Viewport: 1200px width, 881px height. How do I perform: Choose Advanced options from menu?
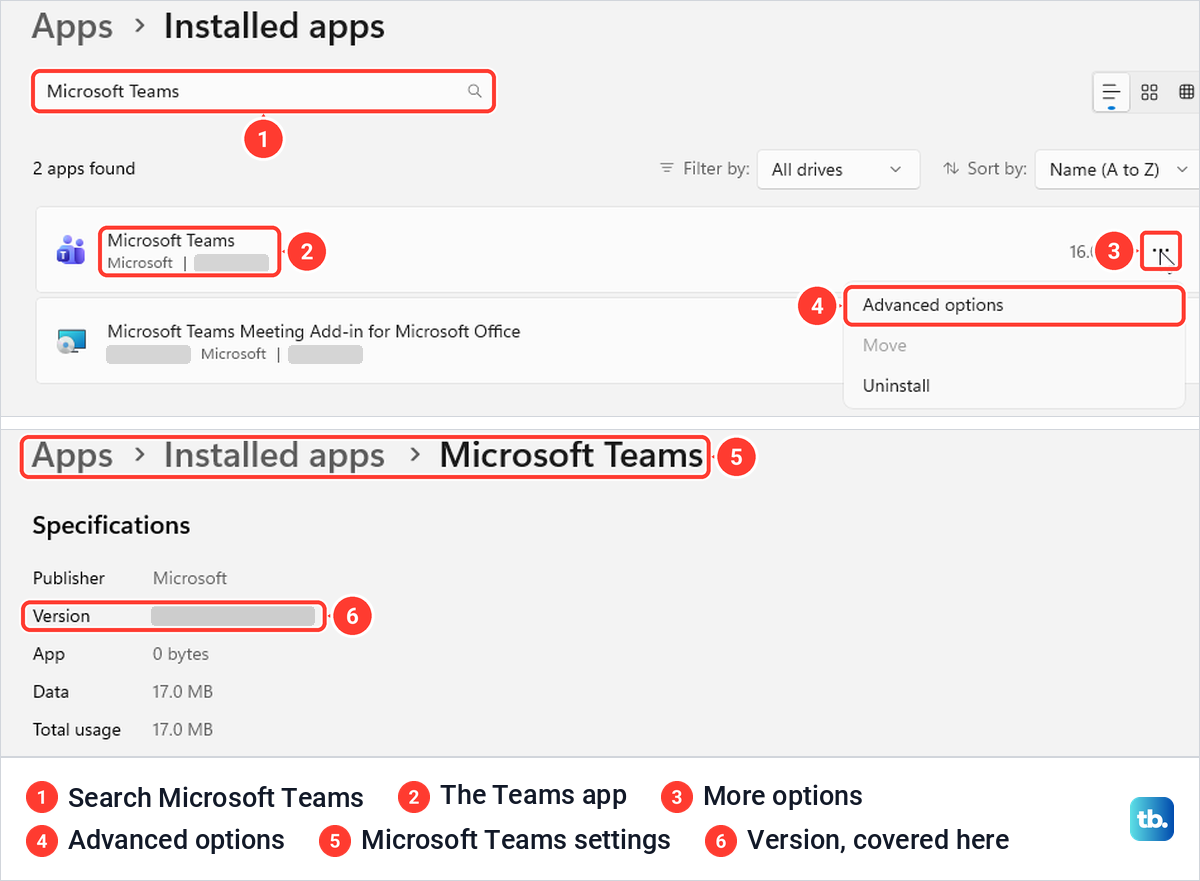coord(1014,305)
